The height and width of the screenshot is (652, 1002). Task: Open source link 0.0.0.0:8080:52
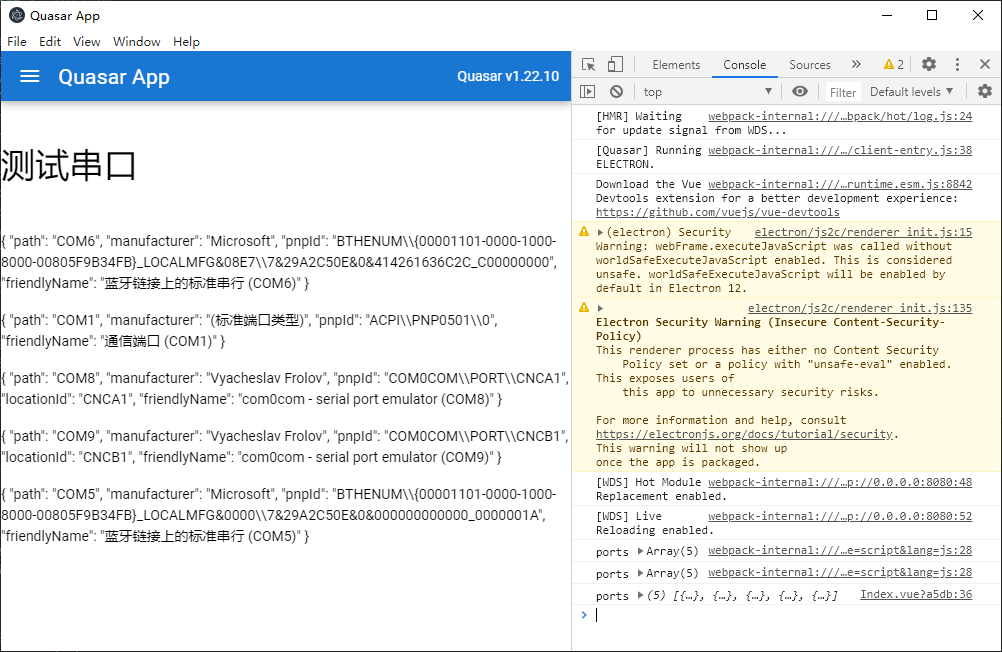tap(840, 516)
